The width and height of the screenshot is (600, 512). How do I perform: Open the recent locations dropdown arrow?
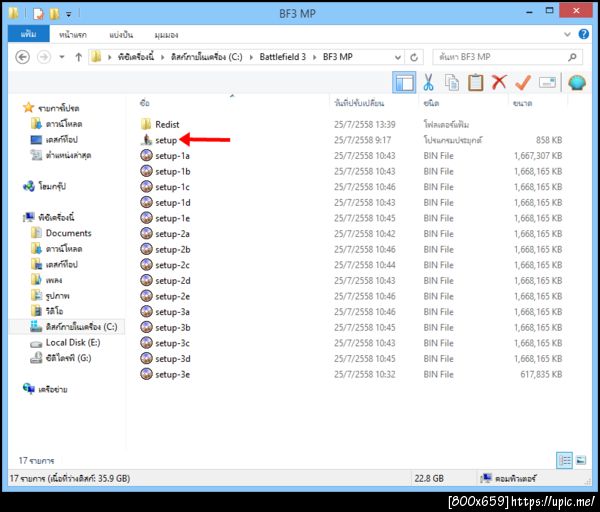click(62, 57)
